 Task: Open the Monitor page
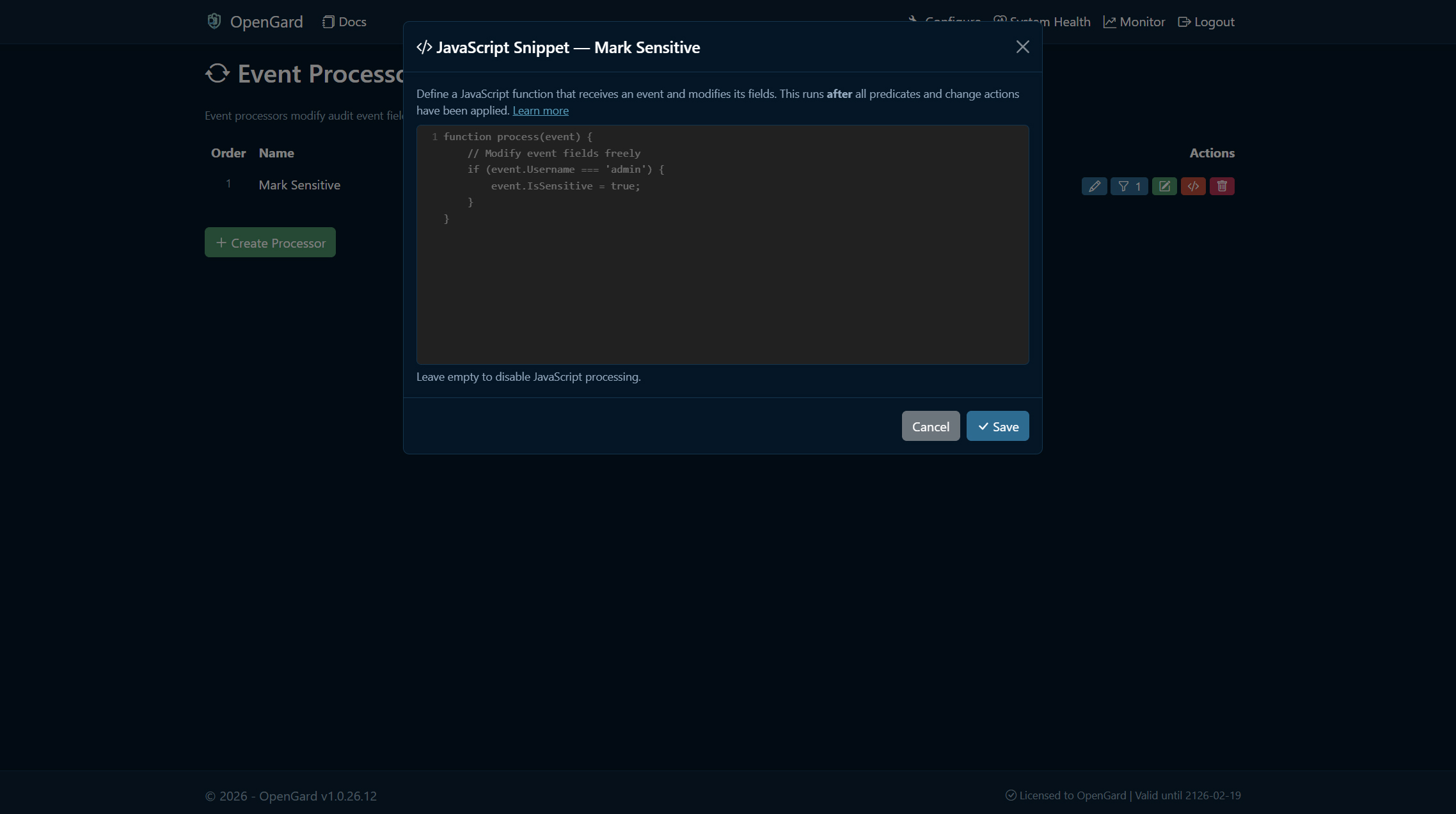click(1134, 21)
